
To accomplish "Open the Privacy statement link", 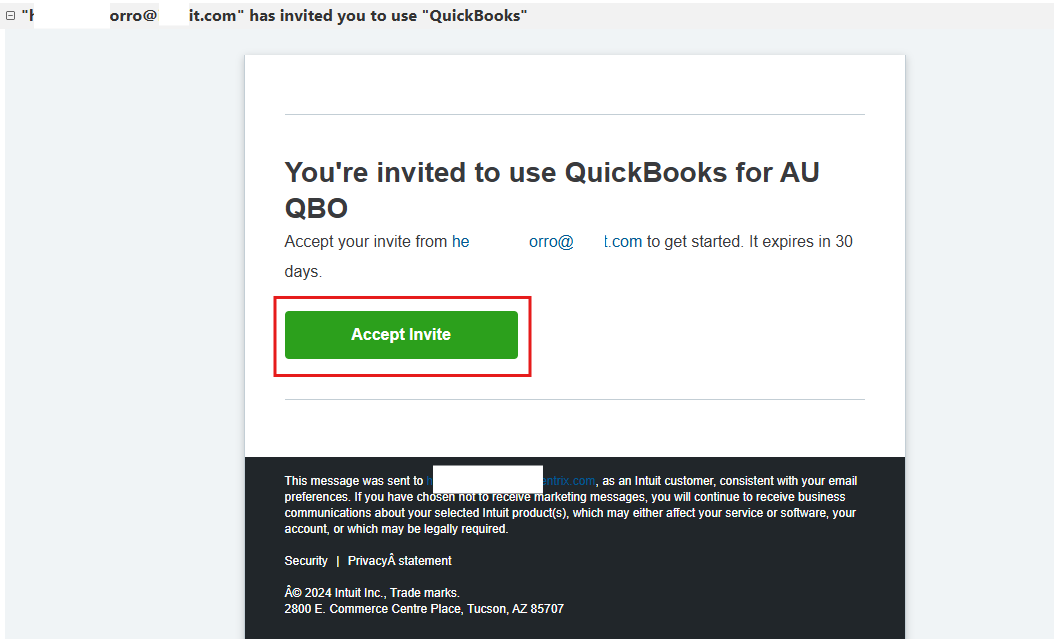I will pyautogui.click(x=399, y=561).
